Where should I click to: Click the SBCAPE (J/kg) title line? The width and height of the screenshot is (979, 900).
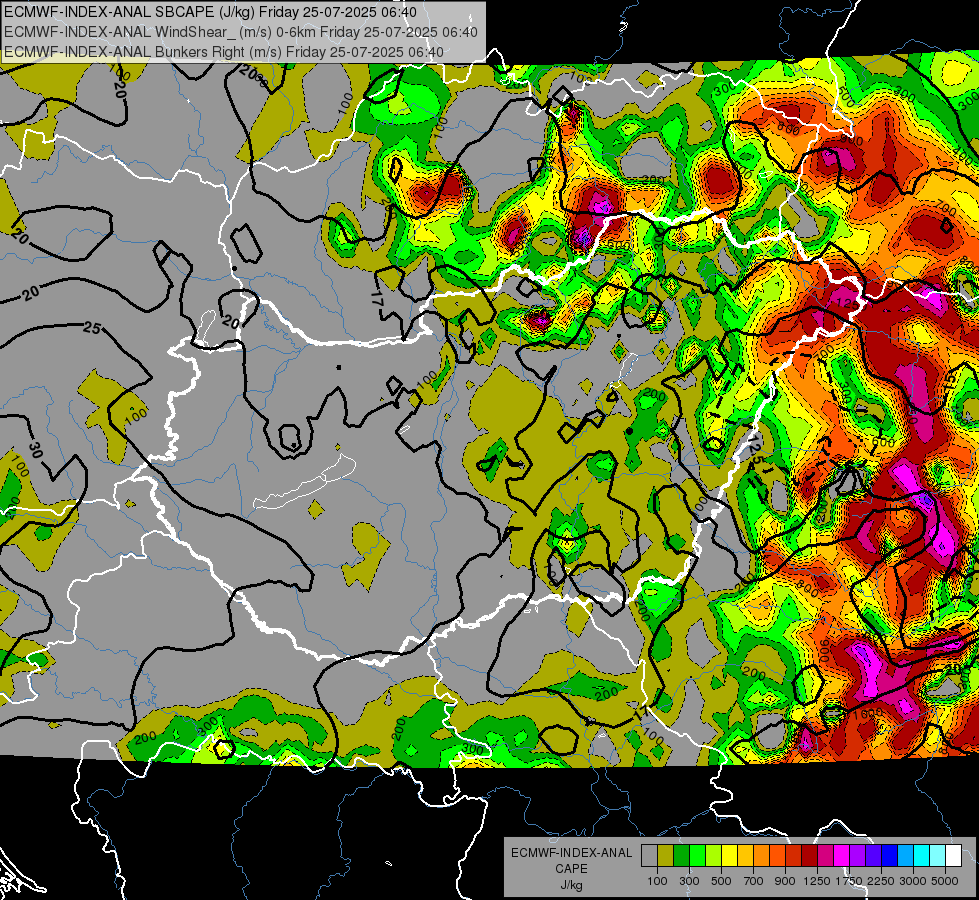pyautogui.click(x=210, y=12)
